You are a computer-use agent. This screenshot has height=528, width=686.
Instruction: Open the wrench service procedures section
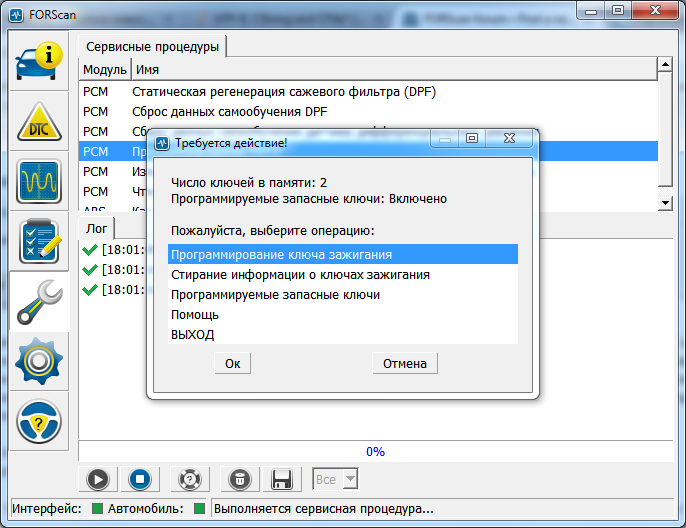pos(39,300)
